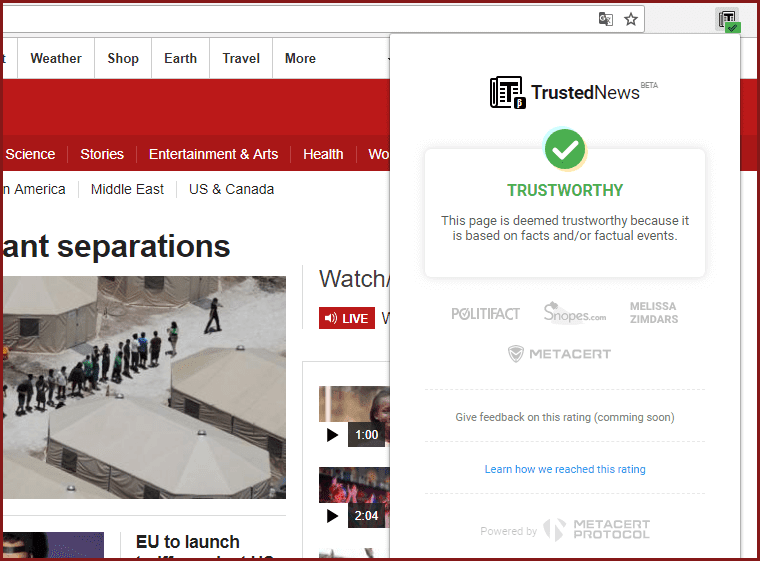Go to the Travel section

point(241,58)
